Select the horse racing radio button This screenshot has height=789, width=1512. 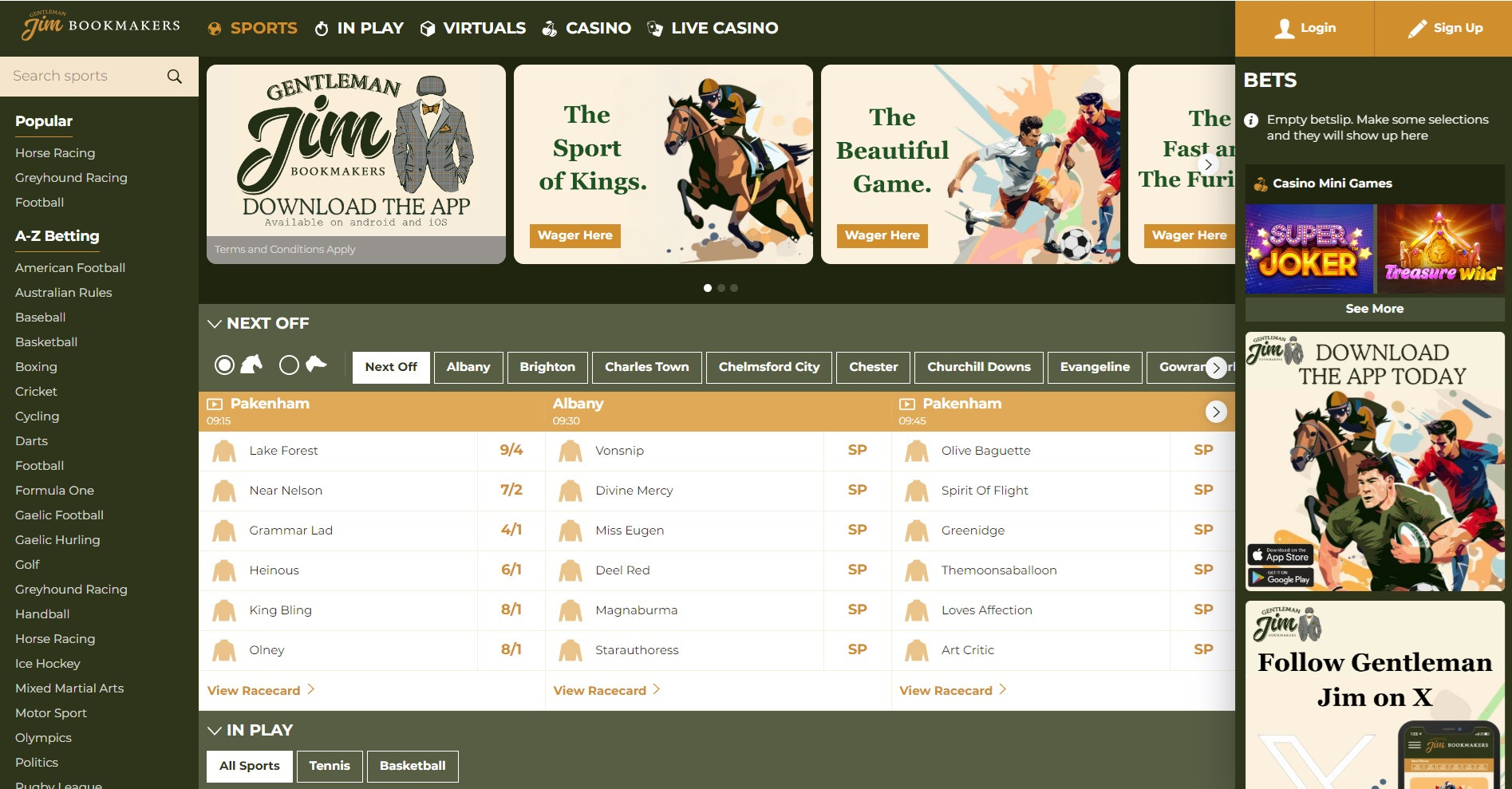pos(225,365)
